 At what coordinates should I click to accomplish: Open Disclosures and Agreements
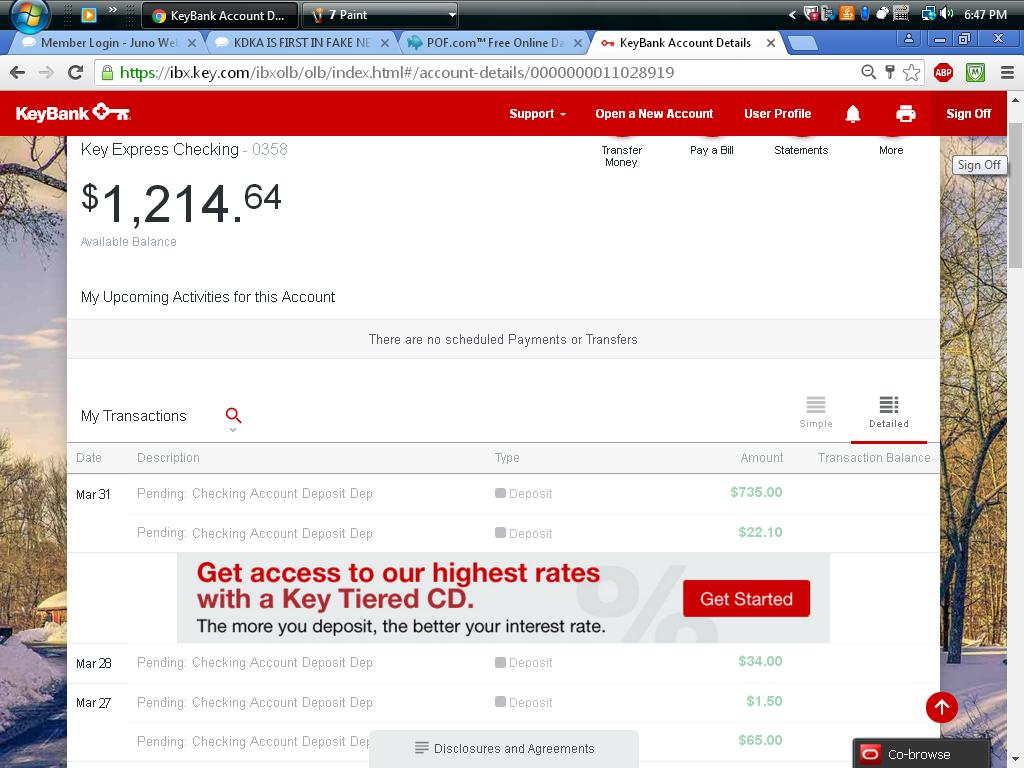[504, 748]
